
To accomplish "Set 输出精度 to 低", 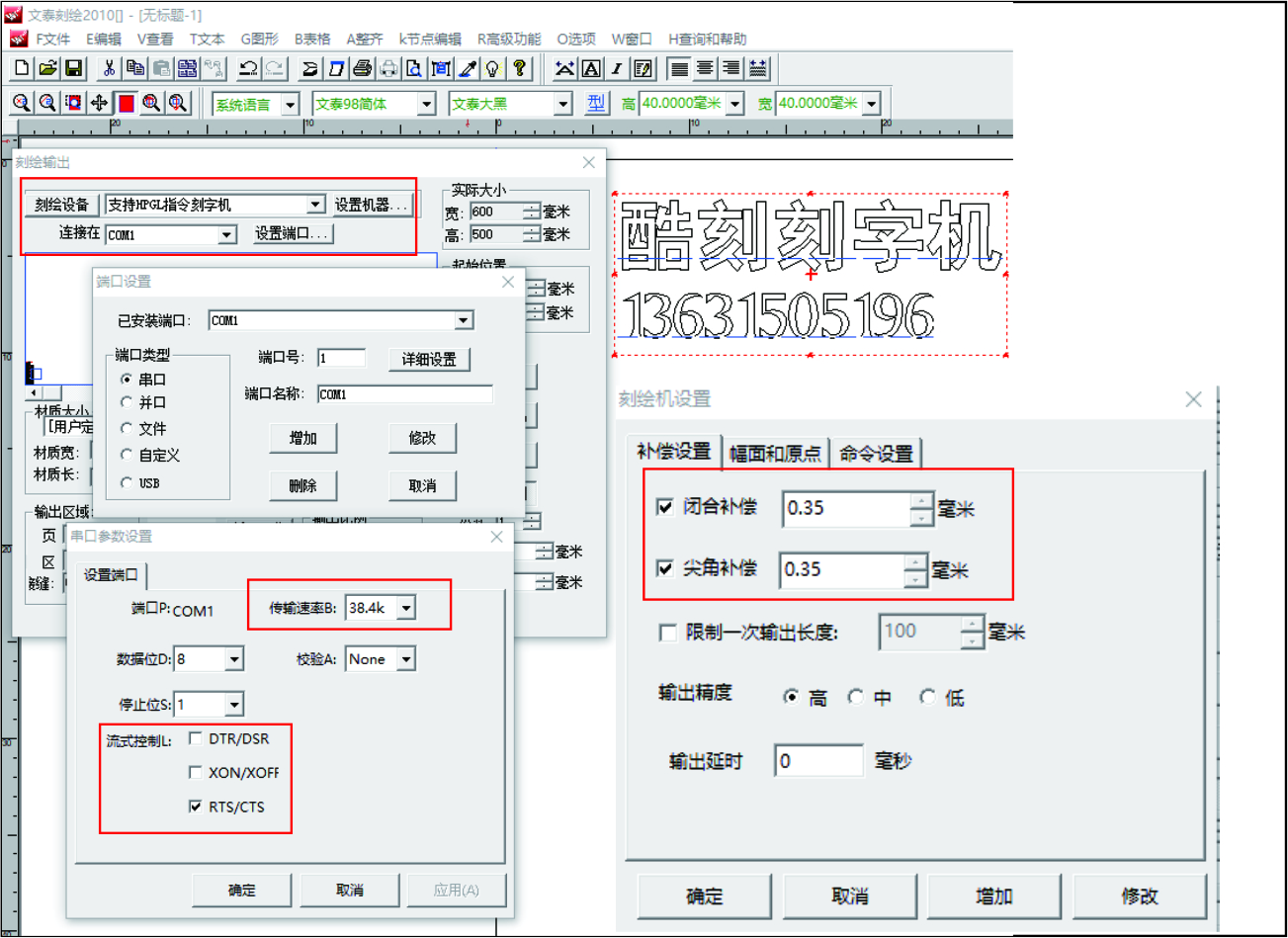I will [927, 697].
